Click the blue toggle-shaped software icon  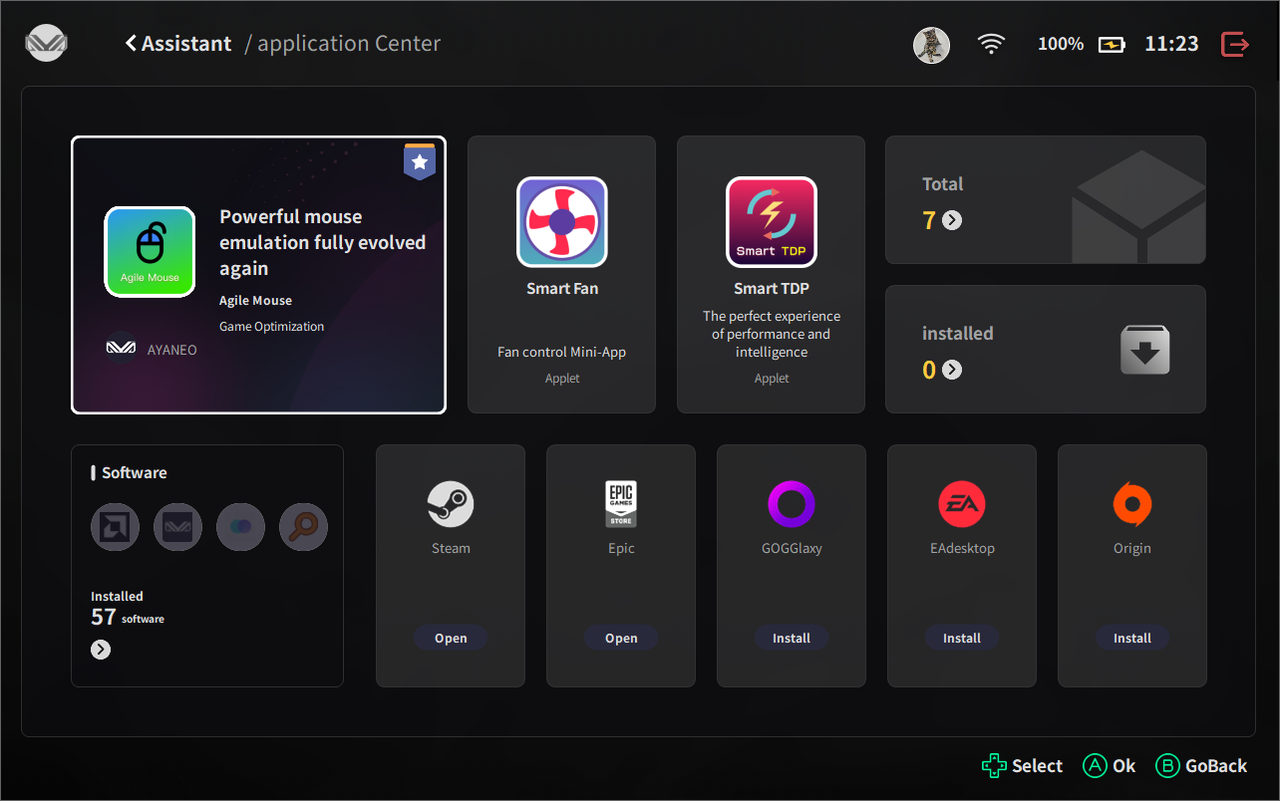pos(241,527)
